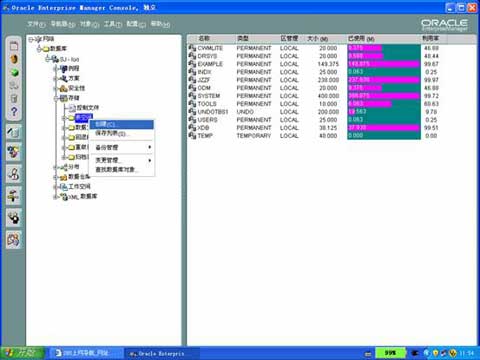The image size is (480, 360).
Task: Click the pencil and paper edit icon in left toolbar
Action: 14,132
